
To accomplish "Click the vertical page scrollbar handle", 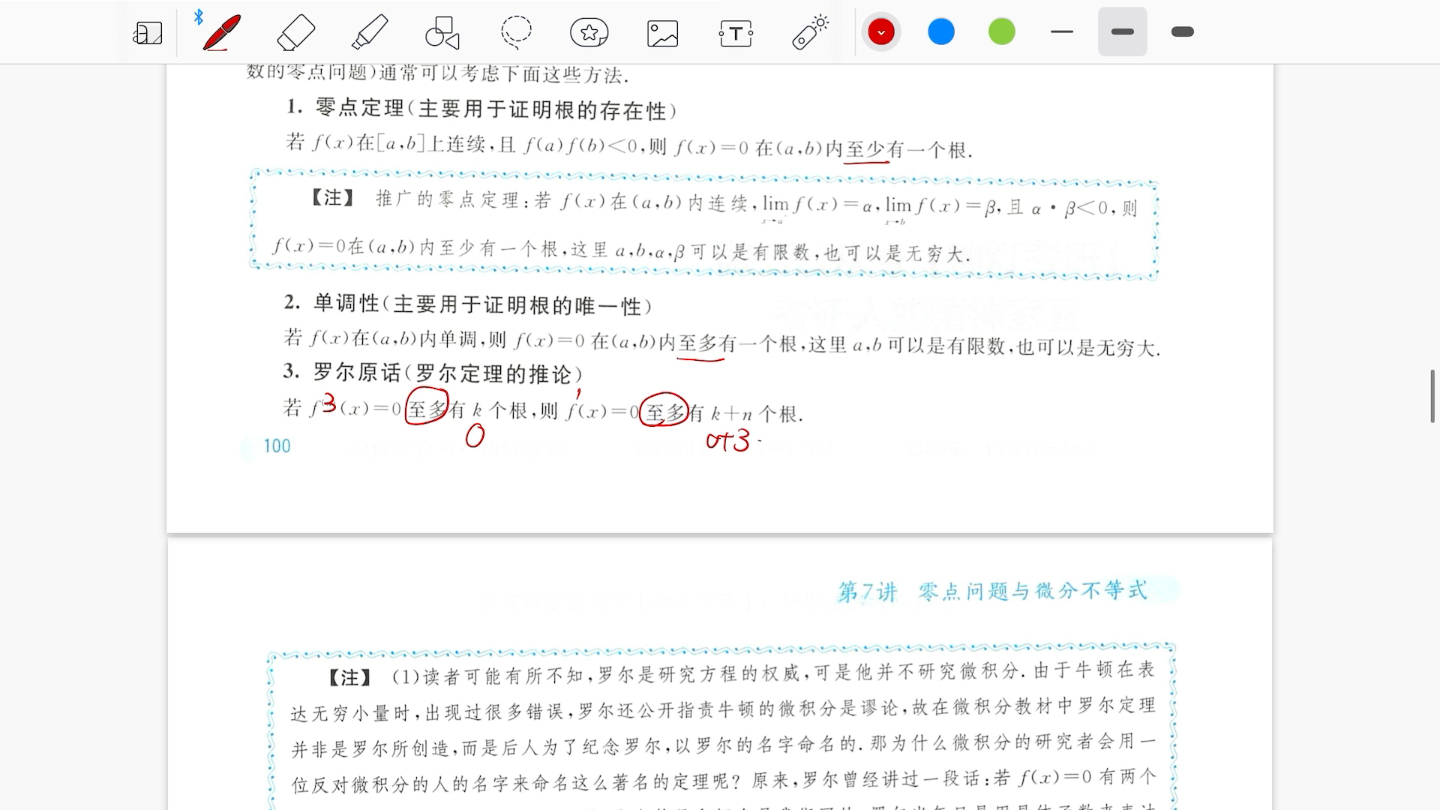I will click(1433, 396).
